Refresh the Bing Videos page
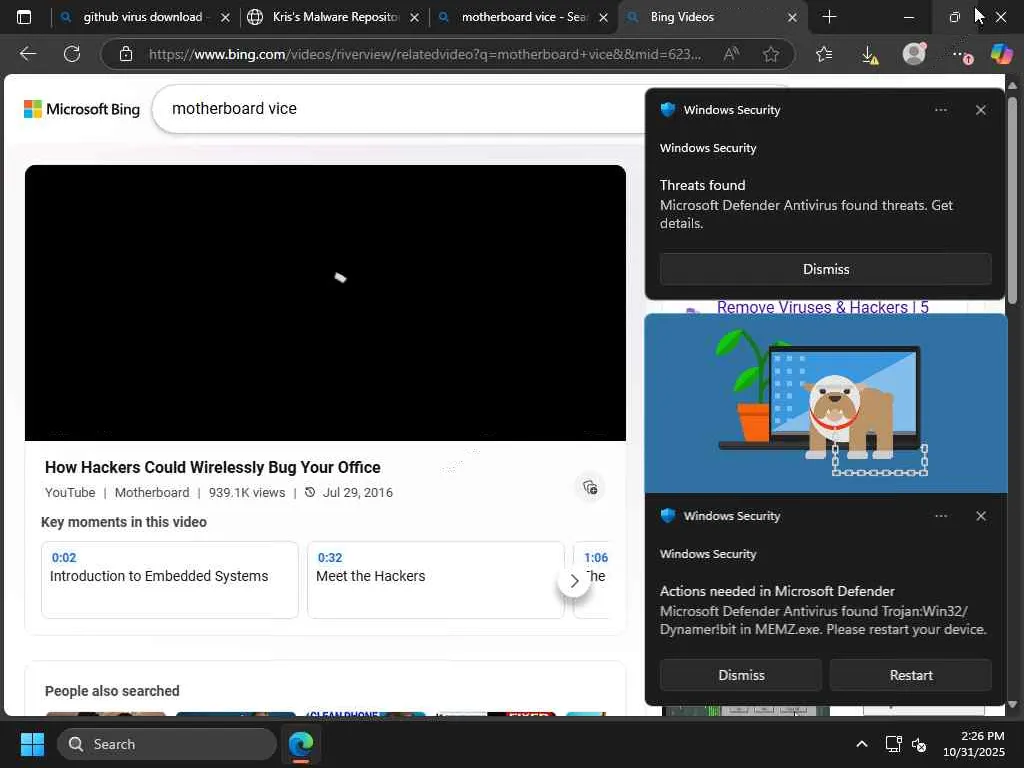1024x768 pixels. point(72,54)
